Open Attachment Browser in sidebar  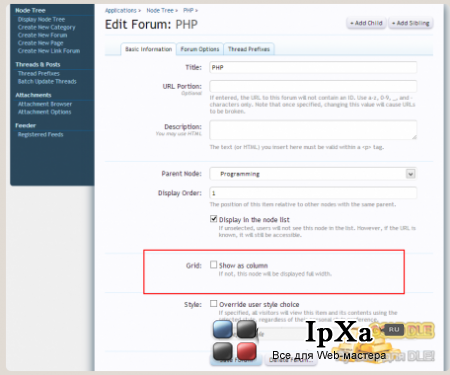(x=45, y=104)
